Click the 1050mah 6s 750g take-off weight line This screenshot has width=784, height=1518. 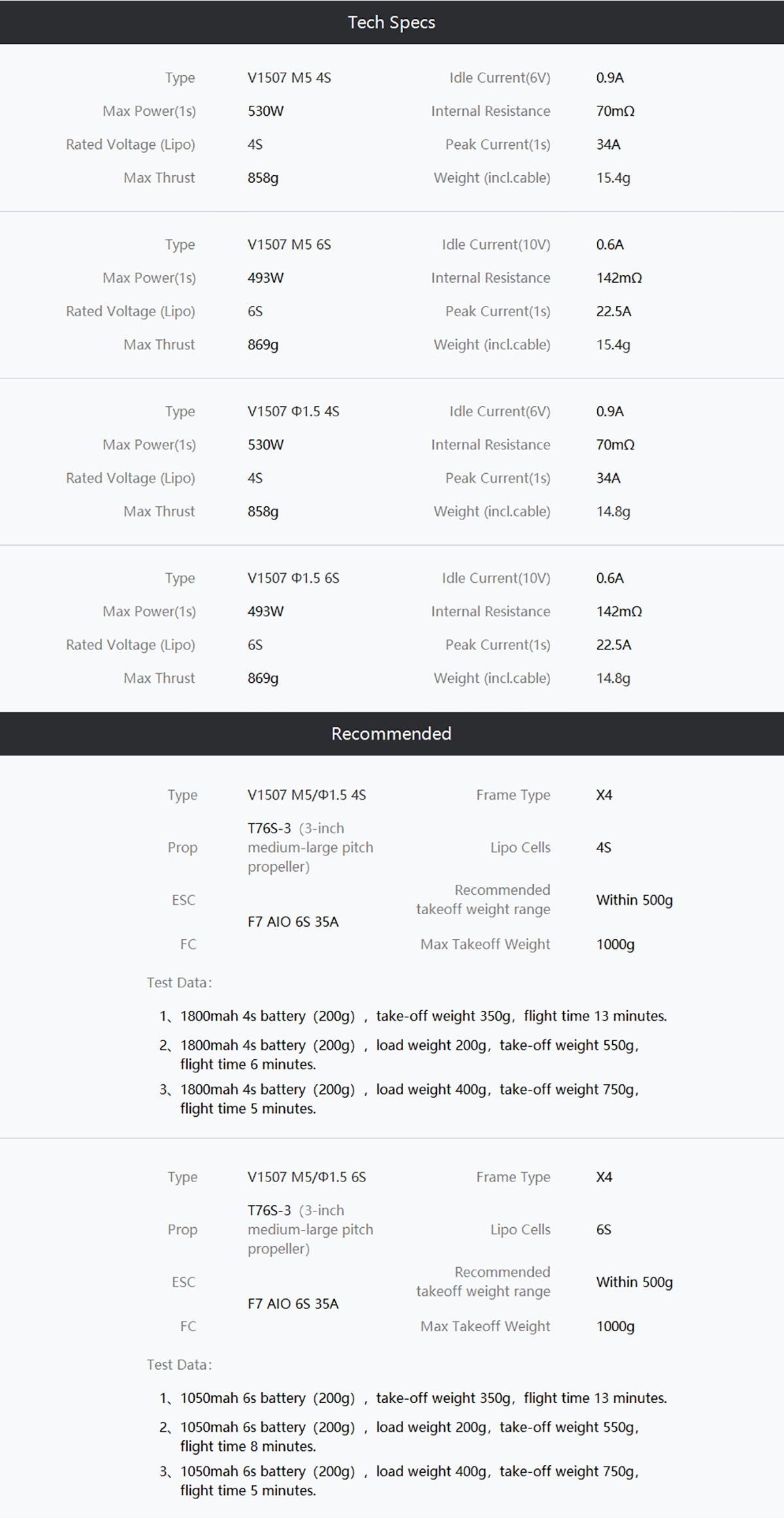409,1471
